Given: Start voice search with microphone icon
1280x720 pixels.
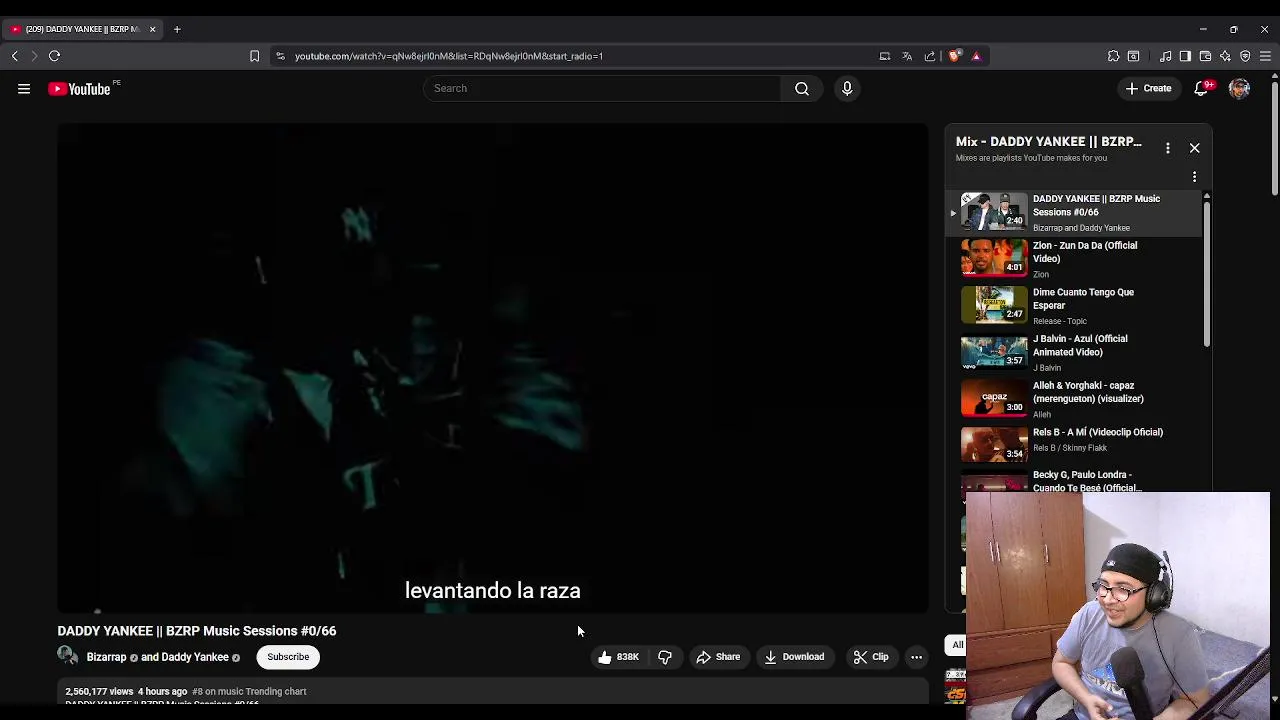Looking at the screenshot, I should coord(847,88).
